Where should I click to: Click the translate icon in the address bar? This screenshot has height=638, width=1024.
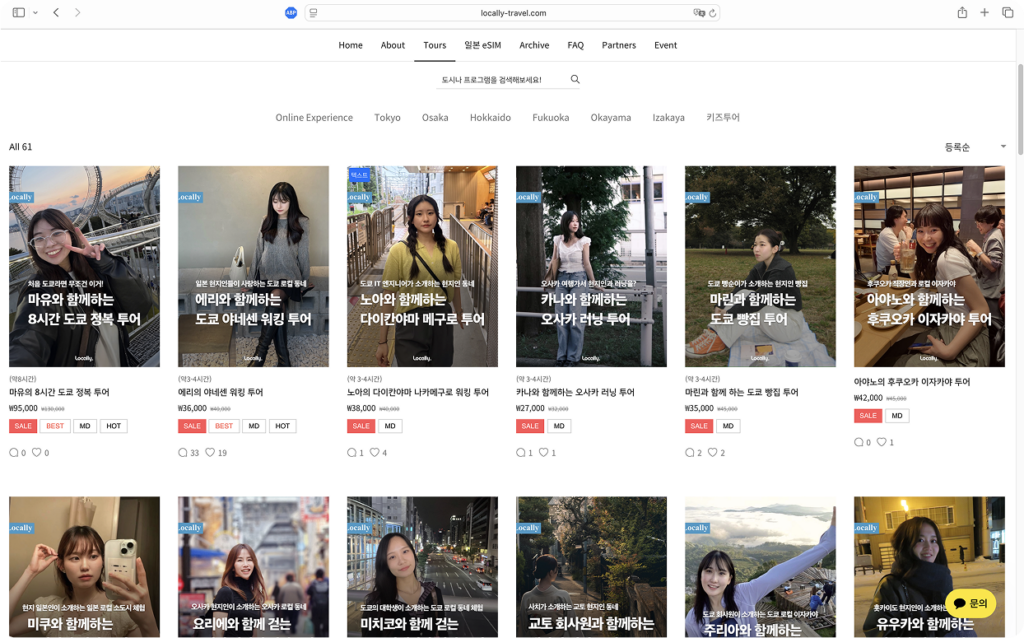(699, 13)
